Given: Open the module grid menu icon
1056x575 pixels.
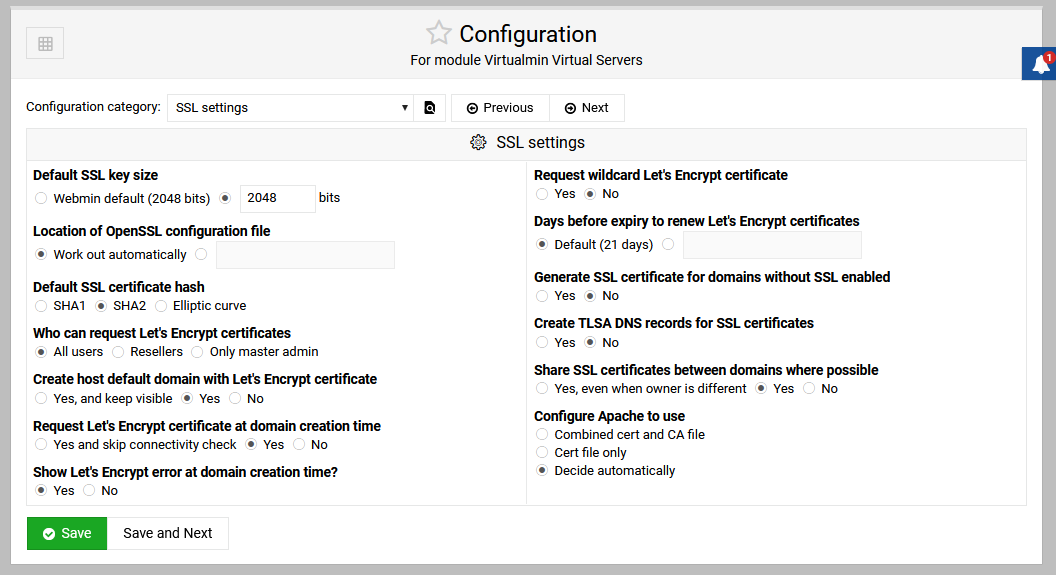Looking at the screenshot, I should (45, 44).
